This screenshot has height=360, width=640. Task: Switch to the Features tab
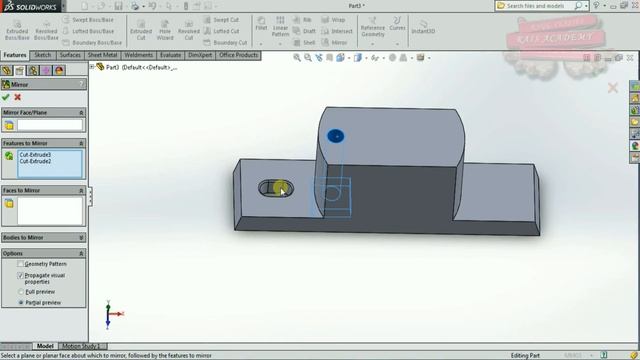(x=15, y=55)
